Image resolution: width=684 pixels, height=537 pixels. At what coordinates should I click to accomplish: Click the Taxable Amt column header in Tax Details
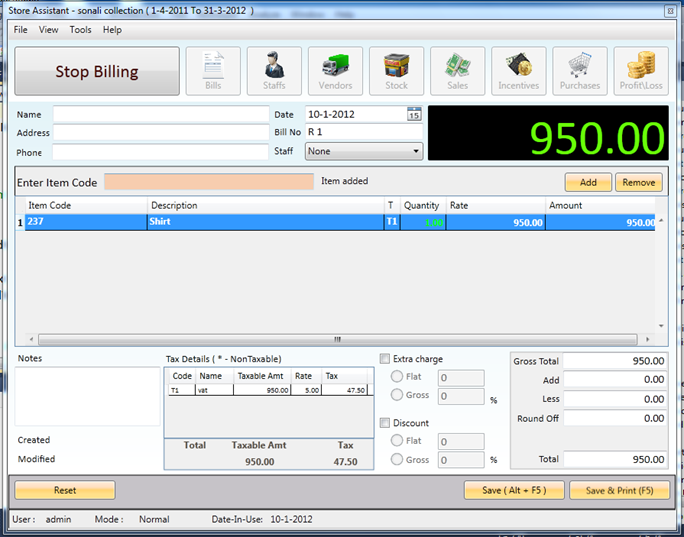[262, 376]
